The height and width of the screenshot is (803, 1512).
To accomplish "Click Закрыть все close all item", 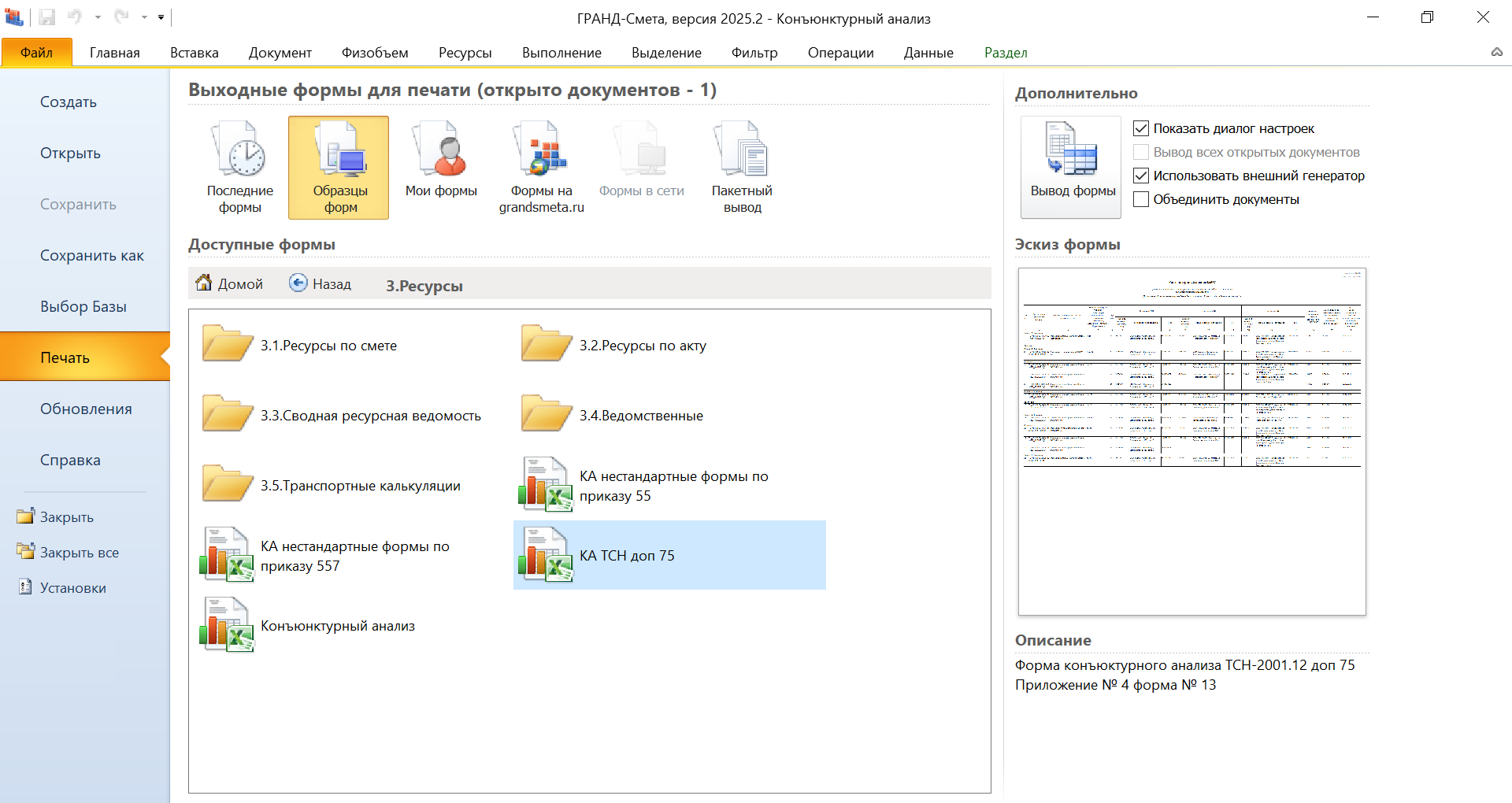I will [69, 553].
